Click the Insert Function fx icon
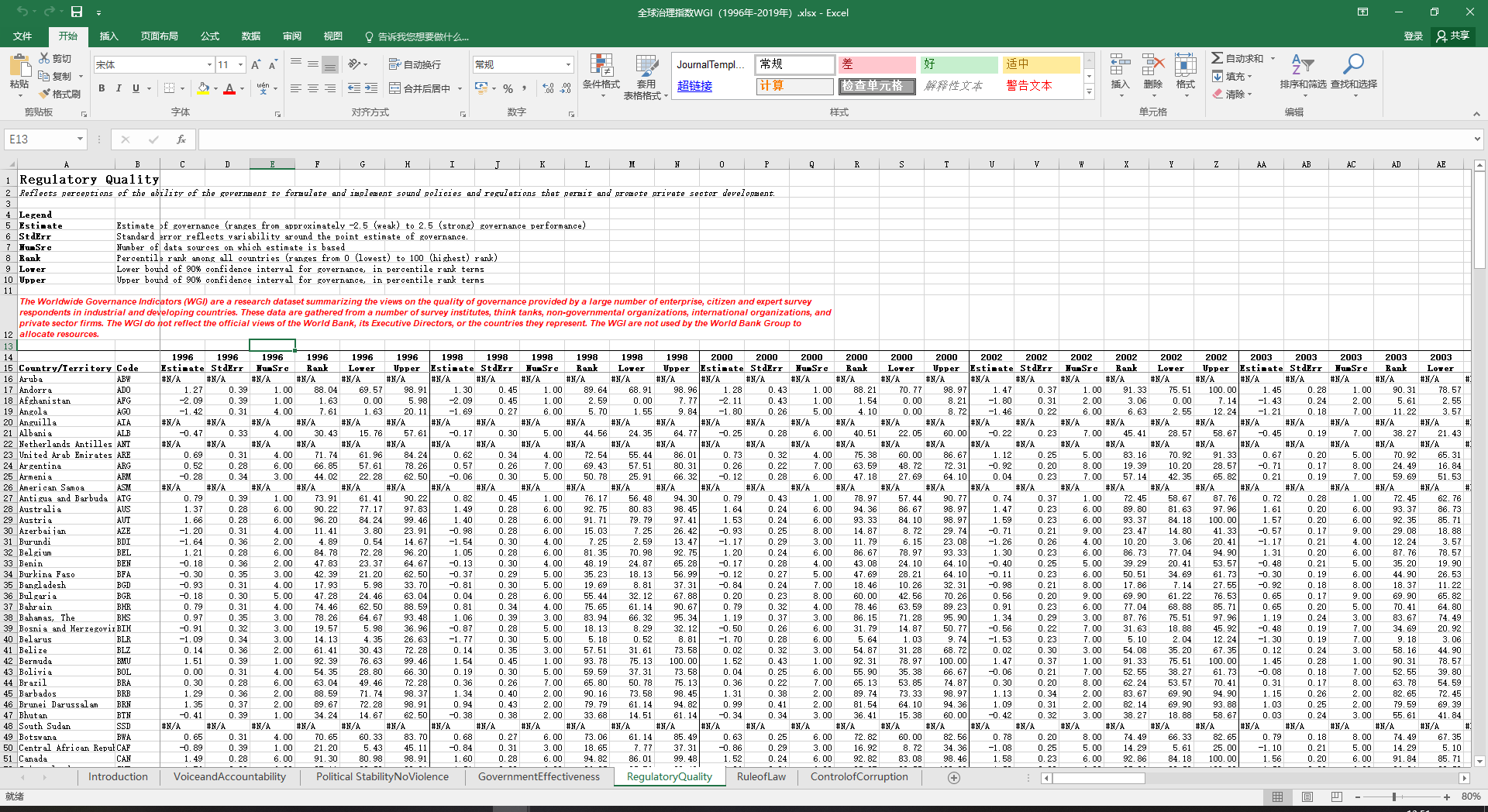 pos(181,139)
